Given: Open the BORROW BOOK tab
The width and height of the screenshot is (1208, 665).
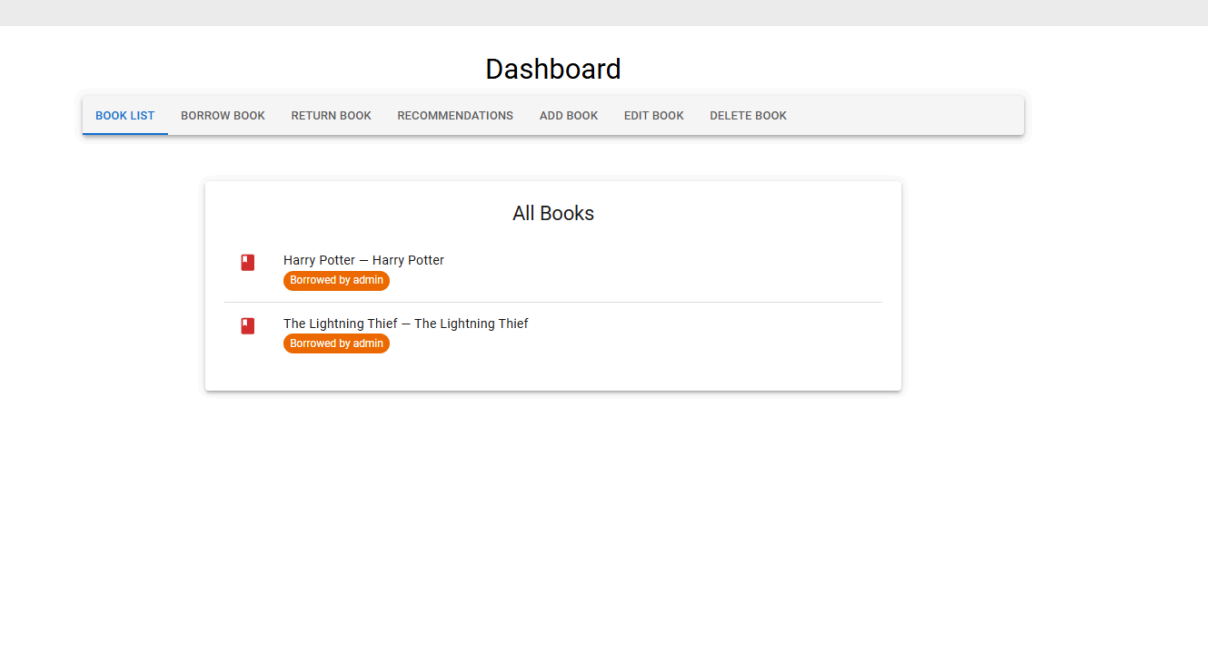Looking at the screenshot, I should (x=222, y=115).
